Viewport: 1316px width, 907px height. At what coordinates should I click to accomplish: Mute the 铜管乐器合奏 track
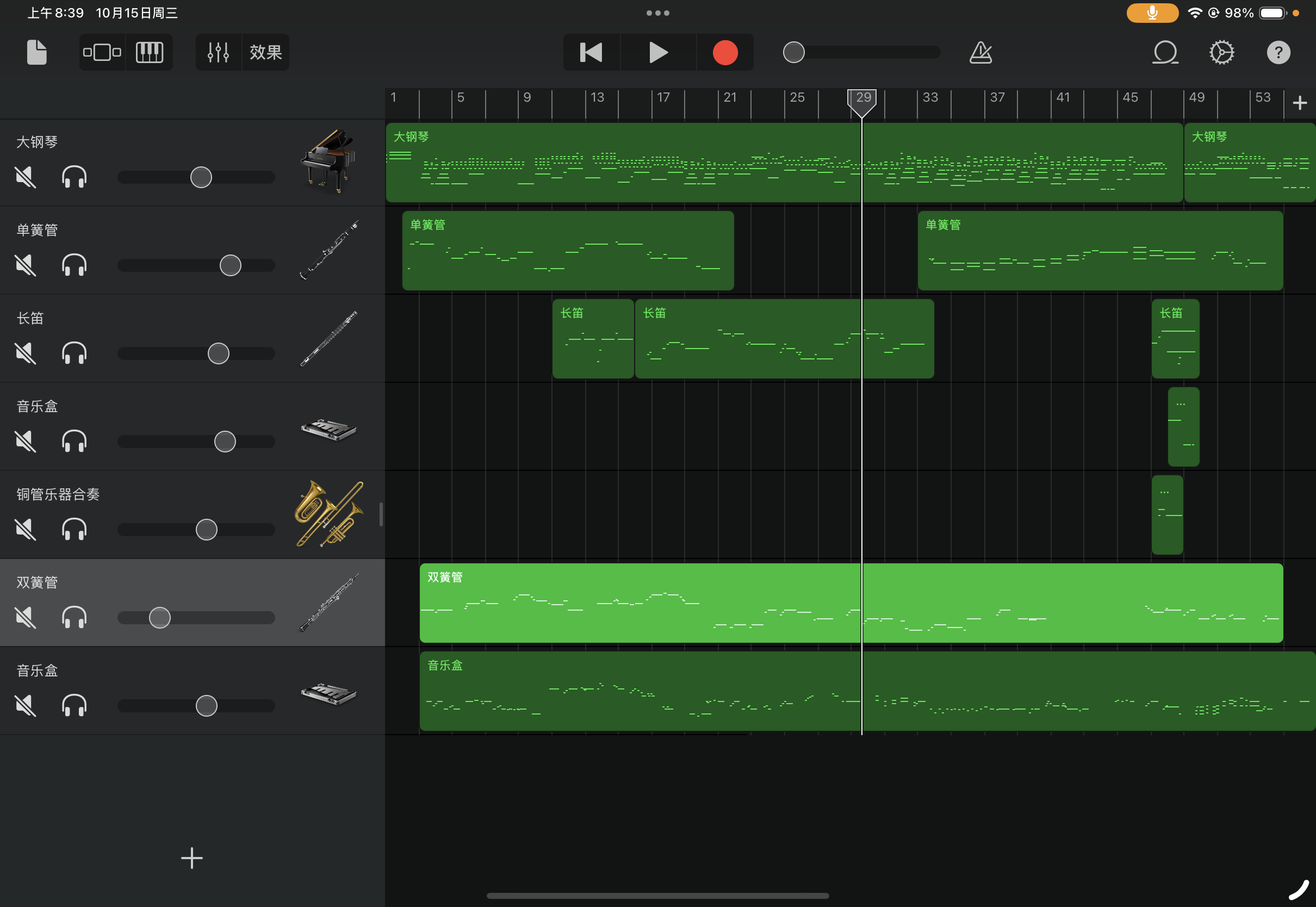pyautogui.click(x=25, y=530)
